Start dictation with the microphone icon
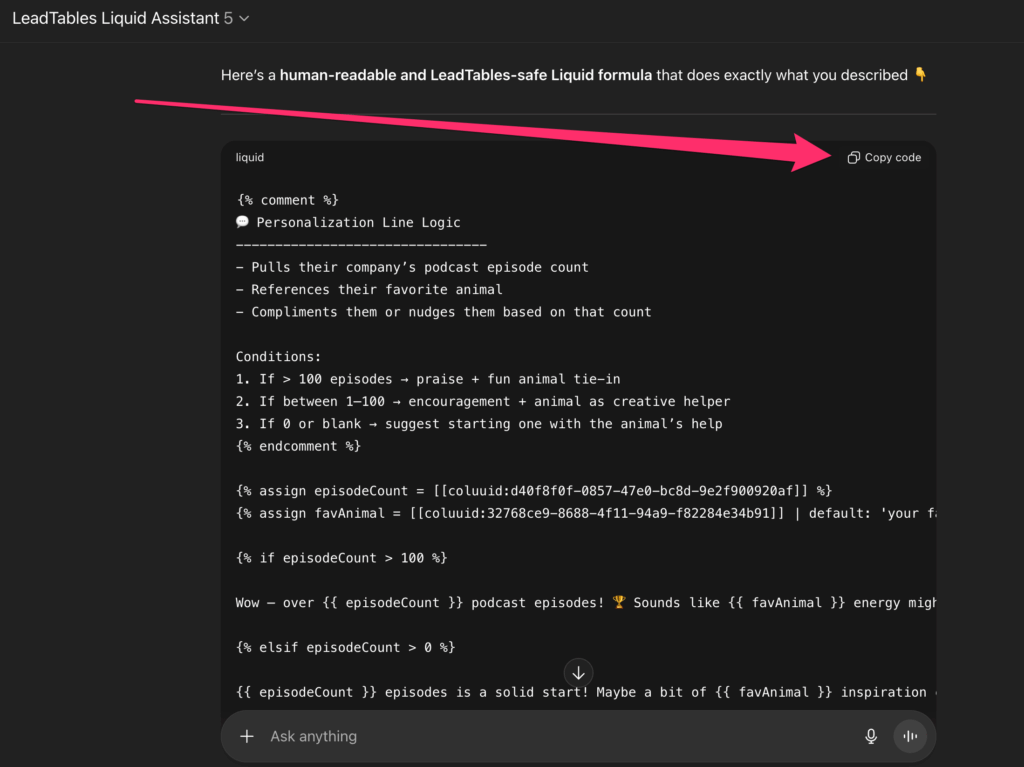The height and width of the screenshot is (767, 1024). pos(871,737)
